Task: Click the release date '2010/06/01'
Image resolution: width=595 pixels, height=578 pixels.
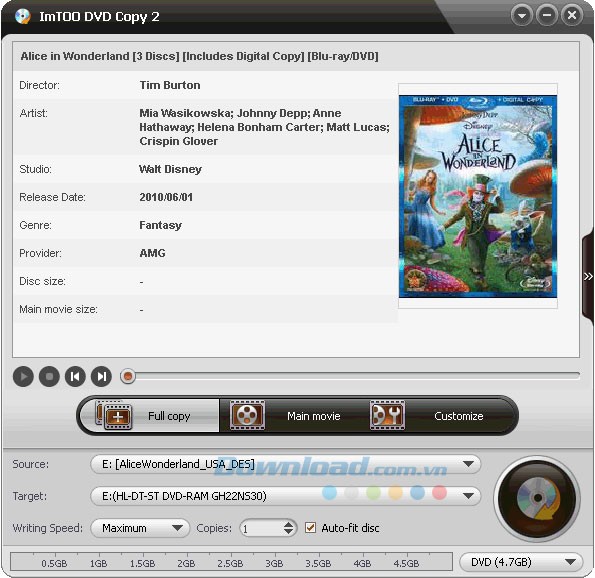Action: click(166, 197)
